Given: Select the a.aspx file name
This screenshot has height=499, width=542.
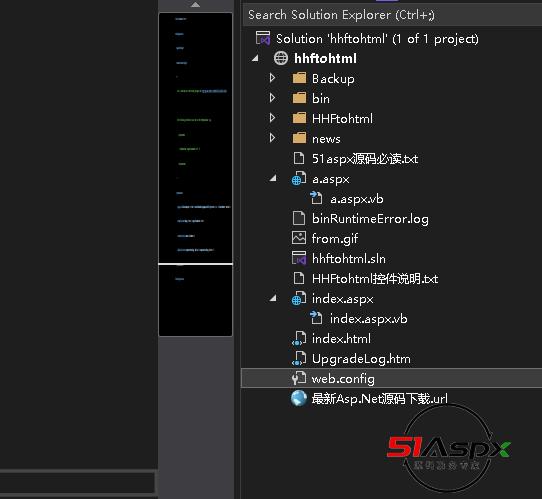Looking at the screenshot, I should tap(331, 179).
